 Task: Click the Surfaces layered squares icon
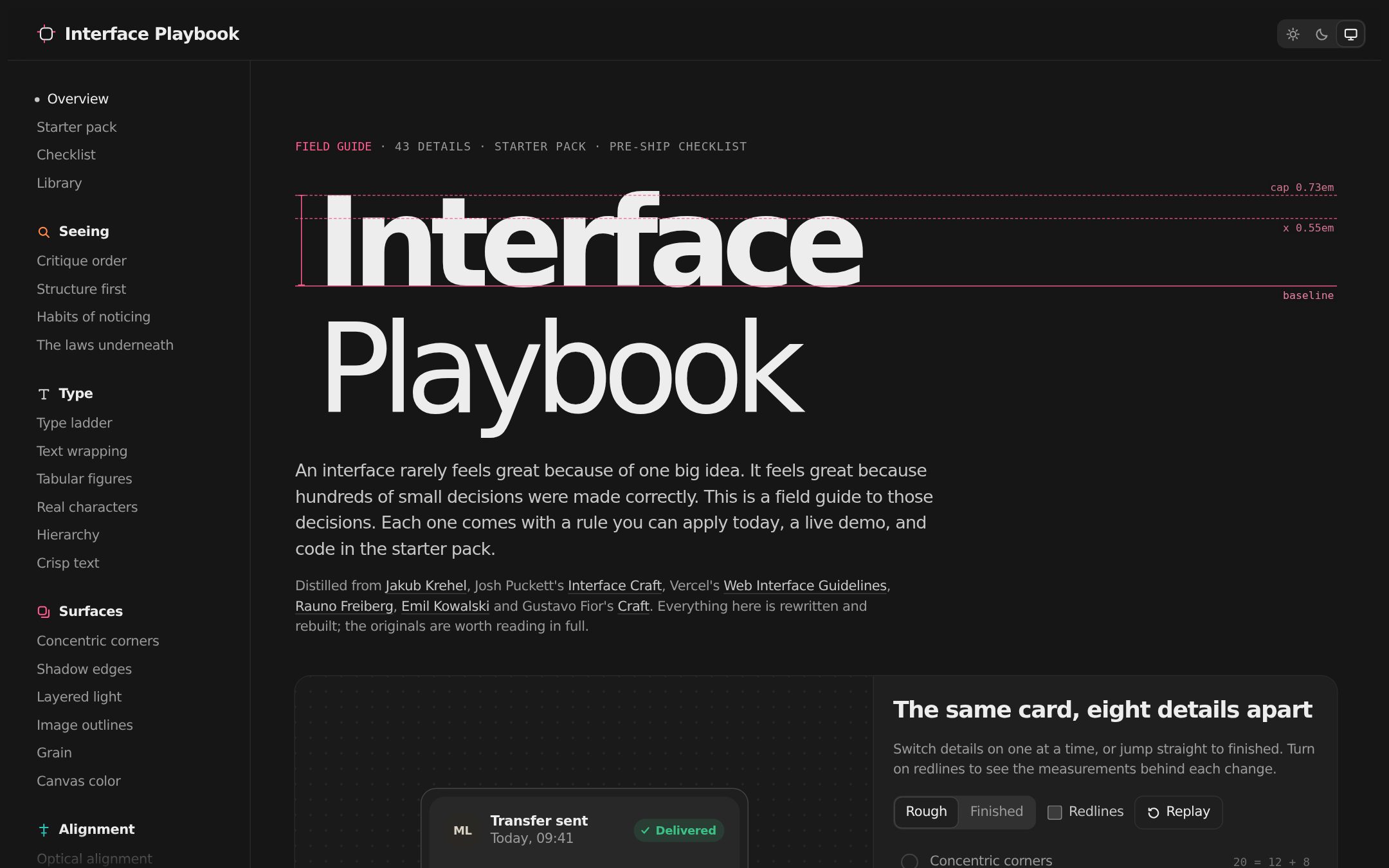[x=44, y=611]
